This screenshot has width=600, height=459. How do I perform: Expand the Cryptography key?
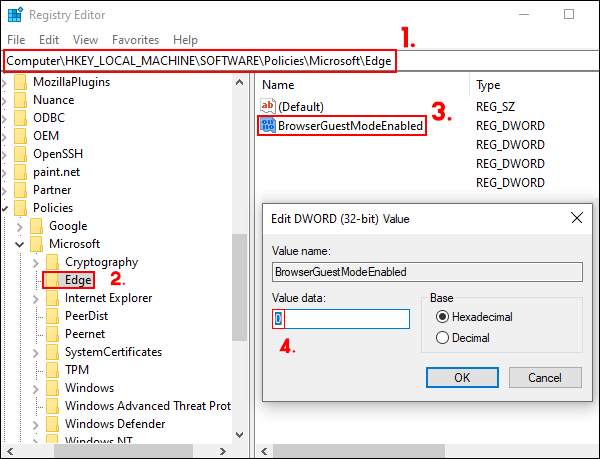tap(36, 263)
